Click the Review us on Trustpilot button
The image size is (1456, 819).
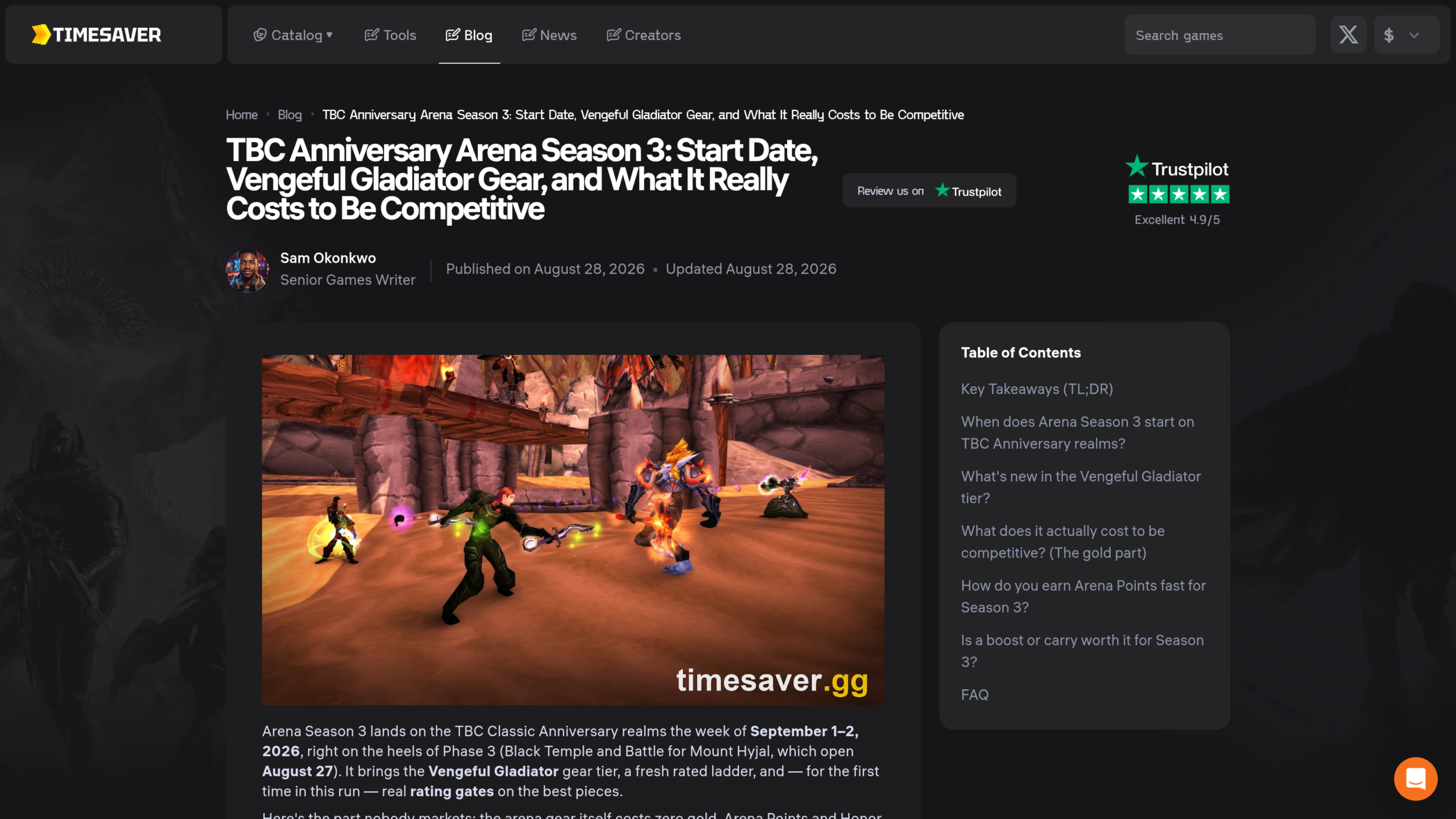click(x=929, y=191)
